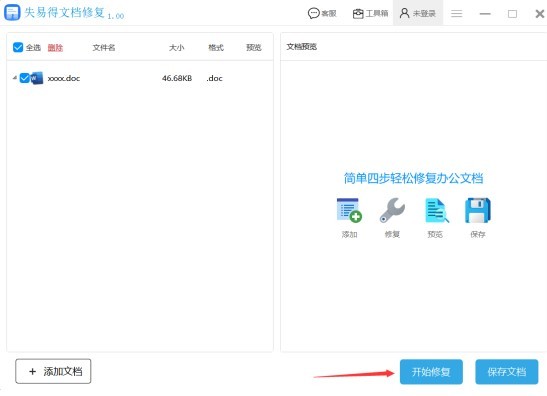547x396 pixels.
Task: Collapse the xxxx.doc tree arrow
Action: tap(15, 78)
